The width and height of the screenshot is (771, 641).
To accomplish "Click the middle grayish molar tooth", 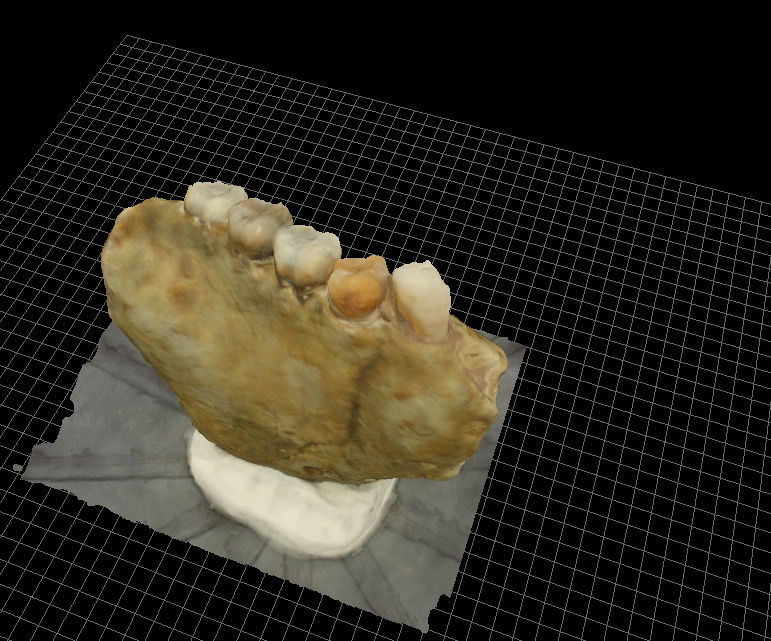I will click(x=306, y=251).
